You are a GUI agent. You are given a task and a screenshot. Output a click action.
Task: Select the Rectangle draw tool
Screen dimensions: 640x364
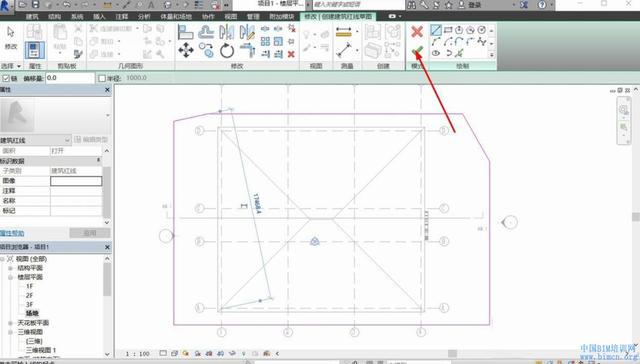(448, 30)
